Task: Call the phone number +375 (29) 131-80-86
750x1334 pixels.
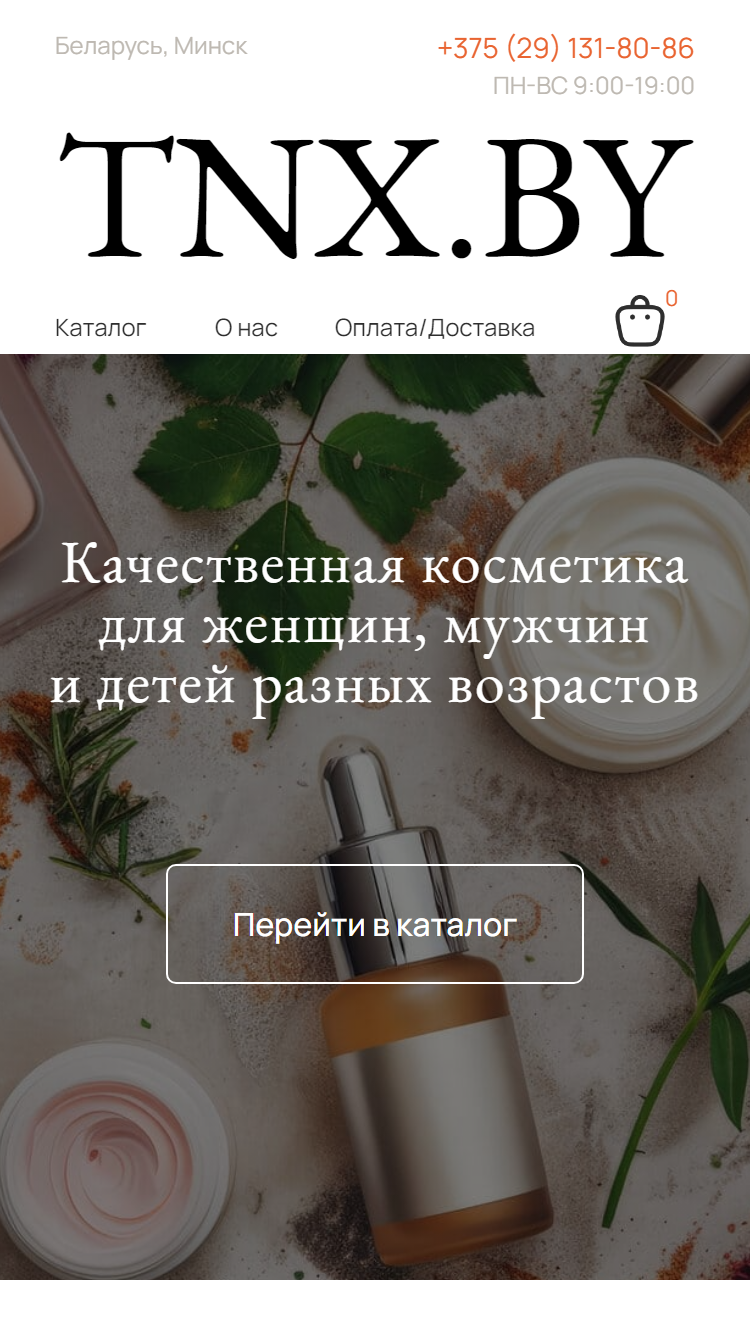Action: [x=565, y=48]
